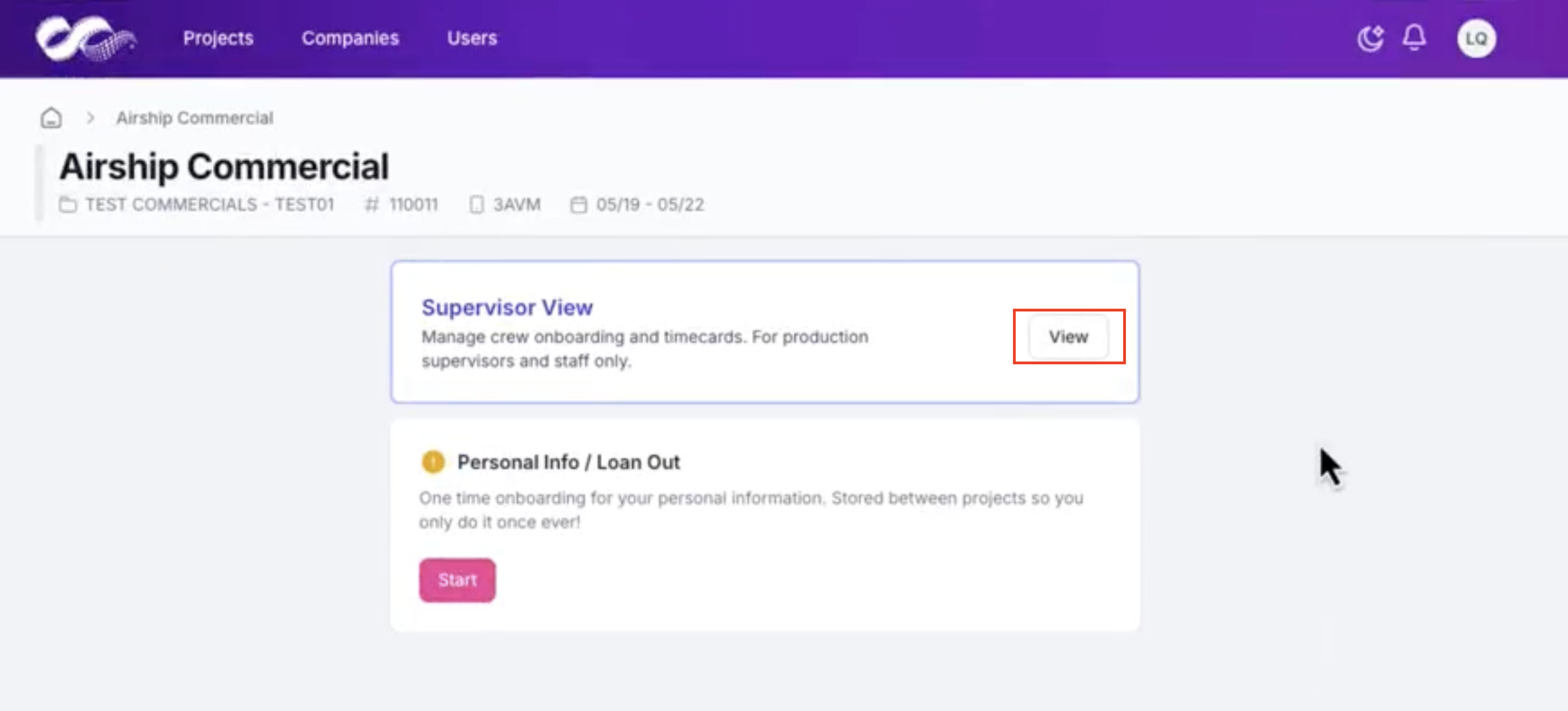
Task: Click the Personal Info / Loan Out heading
Action: coord(568,462)
